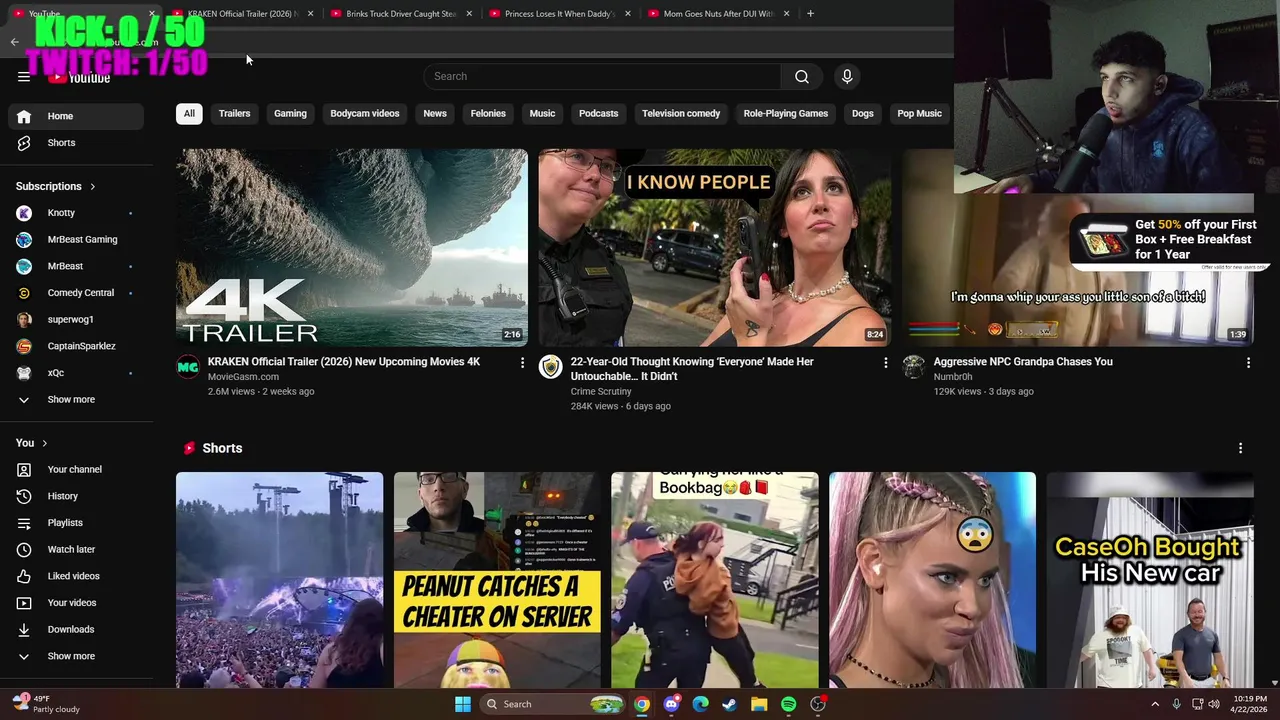
Task: Expand Subscriptions section chevron
Action: [x=93, y=187]
